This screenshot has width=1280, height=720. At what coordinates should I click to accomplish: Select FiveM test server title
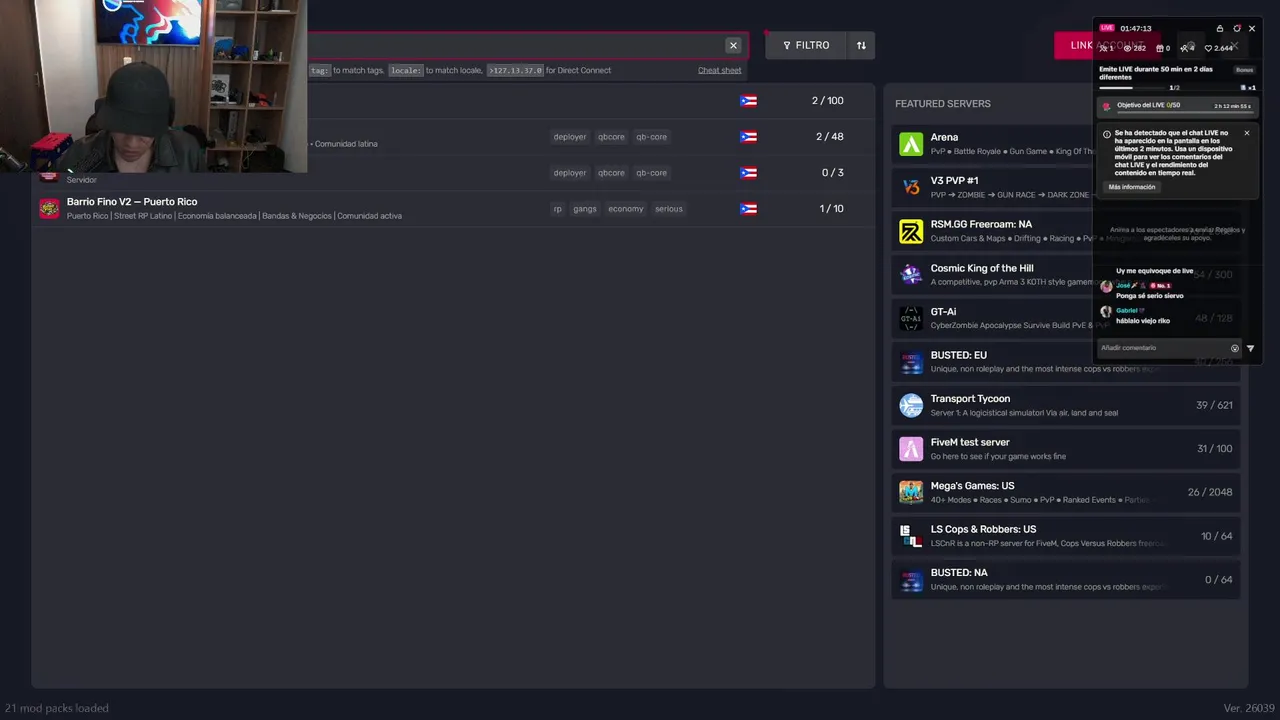pos(970,442)
